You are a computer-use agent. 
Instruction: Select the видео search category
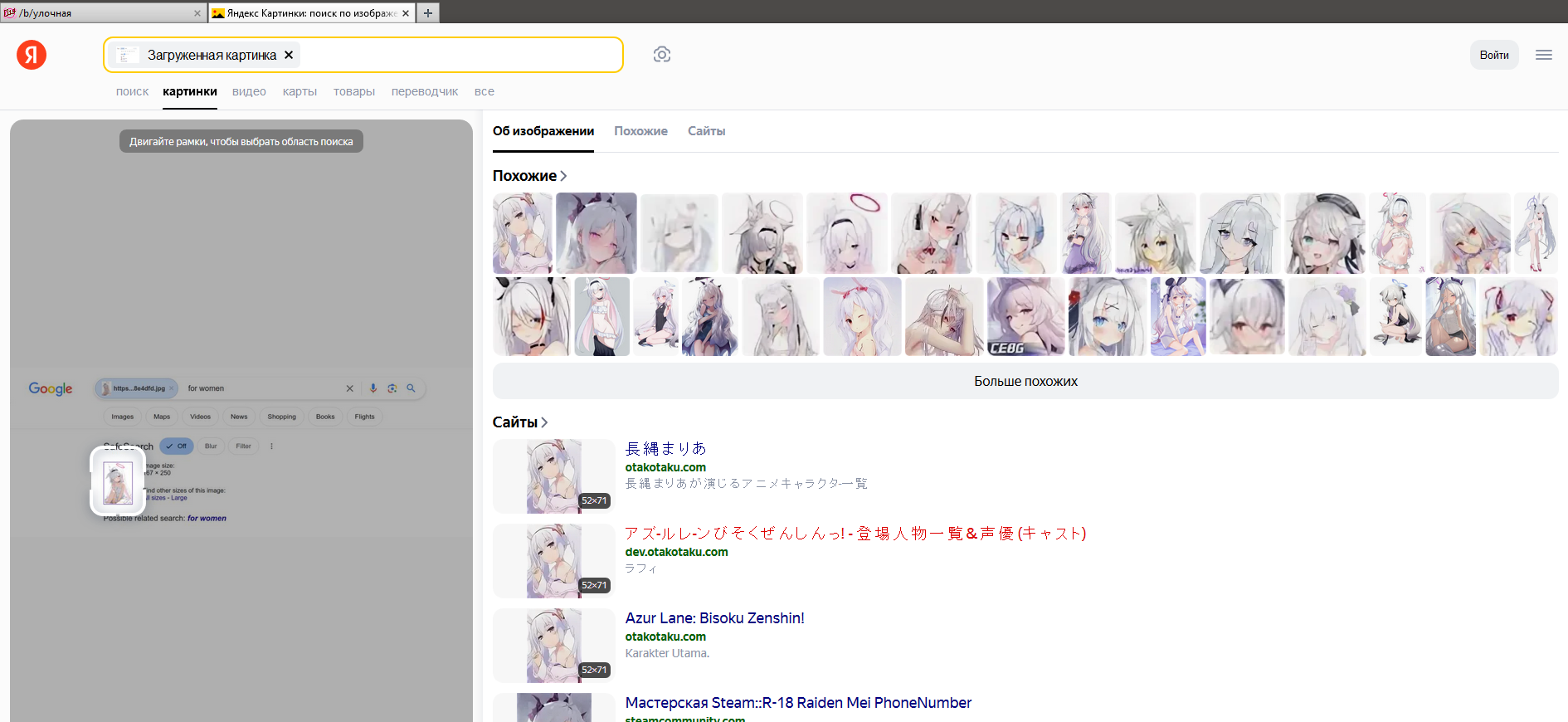(249, 91)
